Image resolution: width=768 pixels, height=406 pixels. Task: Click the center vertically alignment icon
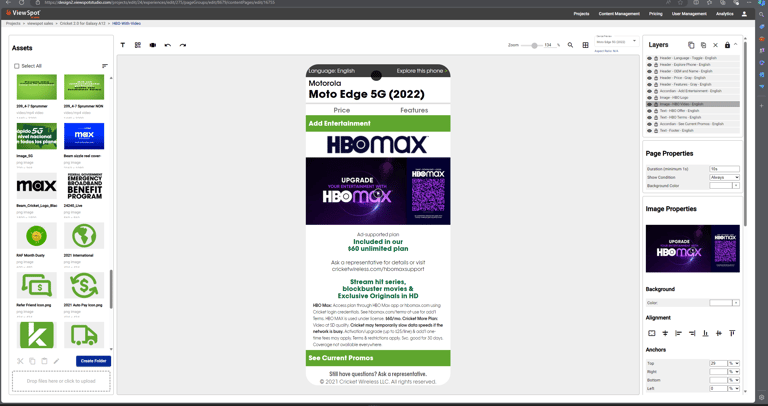pos(665,333)
